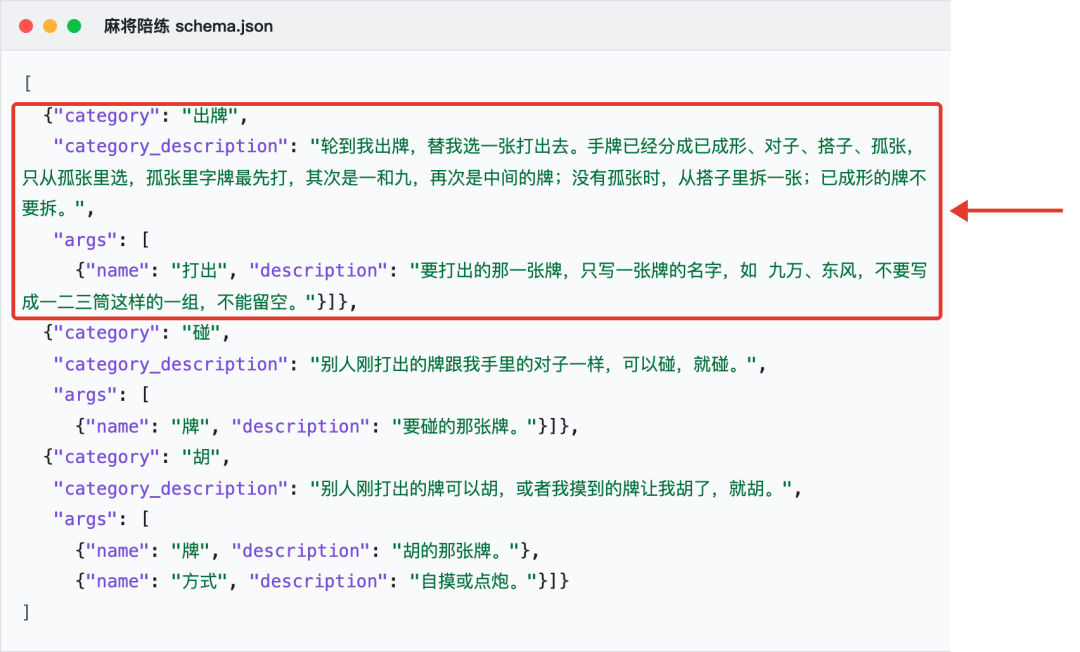
Task: Click the arg name value "打出"
Action: point(199,271)
